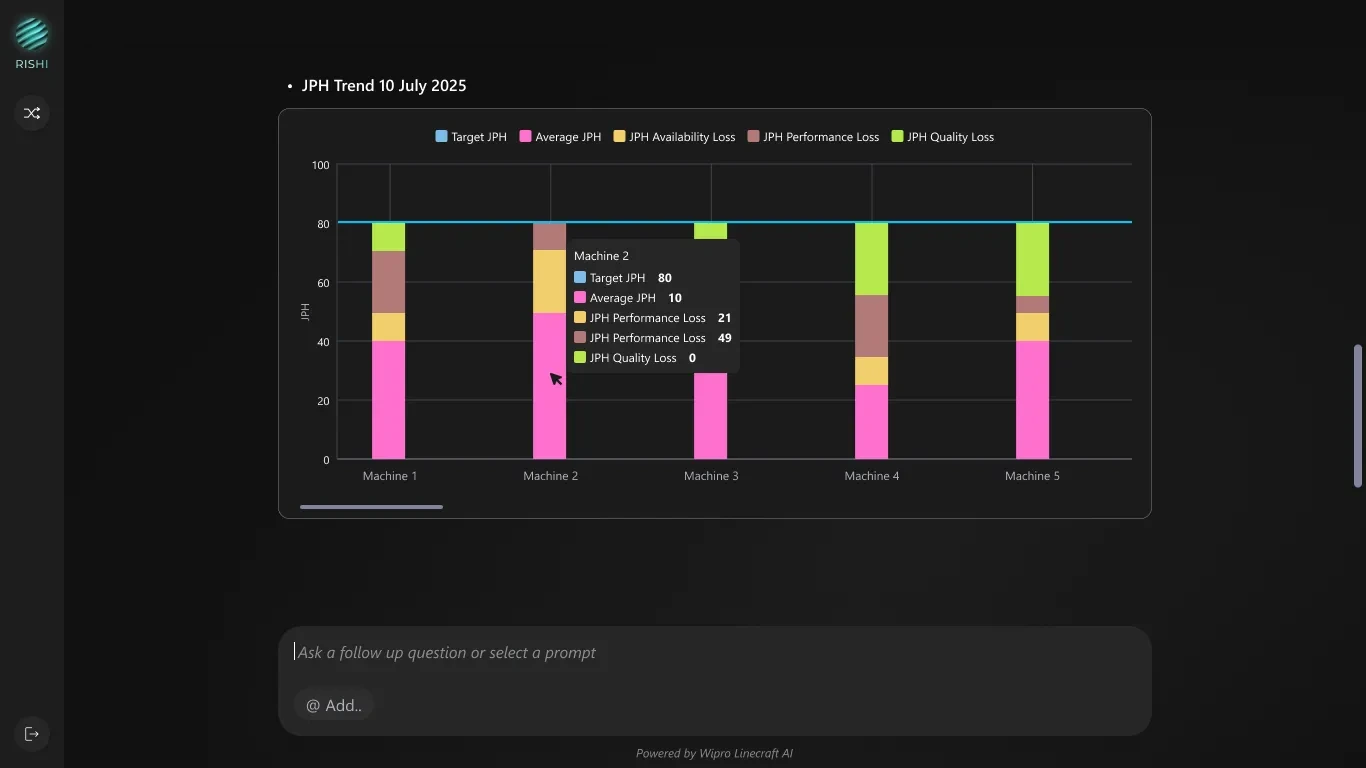This screenshot has width=1366, height=768.
Task: Select Machine 3's green Quality Loss segment
Action: [x=711, y=231]
